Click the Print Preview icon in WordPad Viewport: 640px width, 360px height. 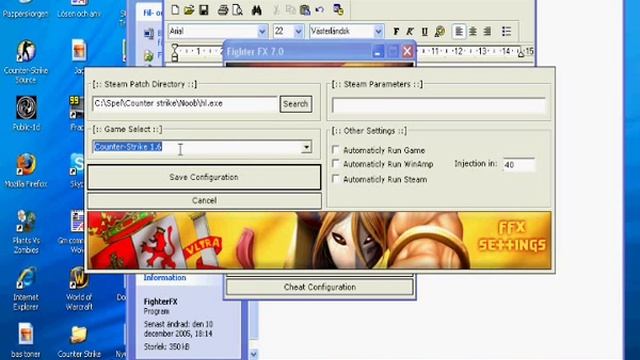click(x=237, y=10)
